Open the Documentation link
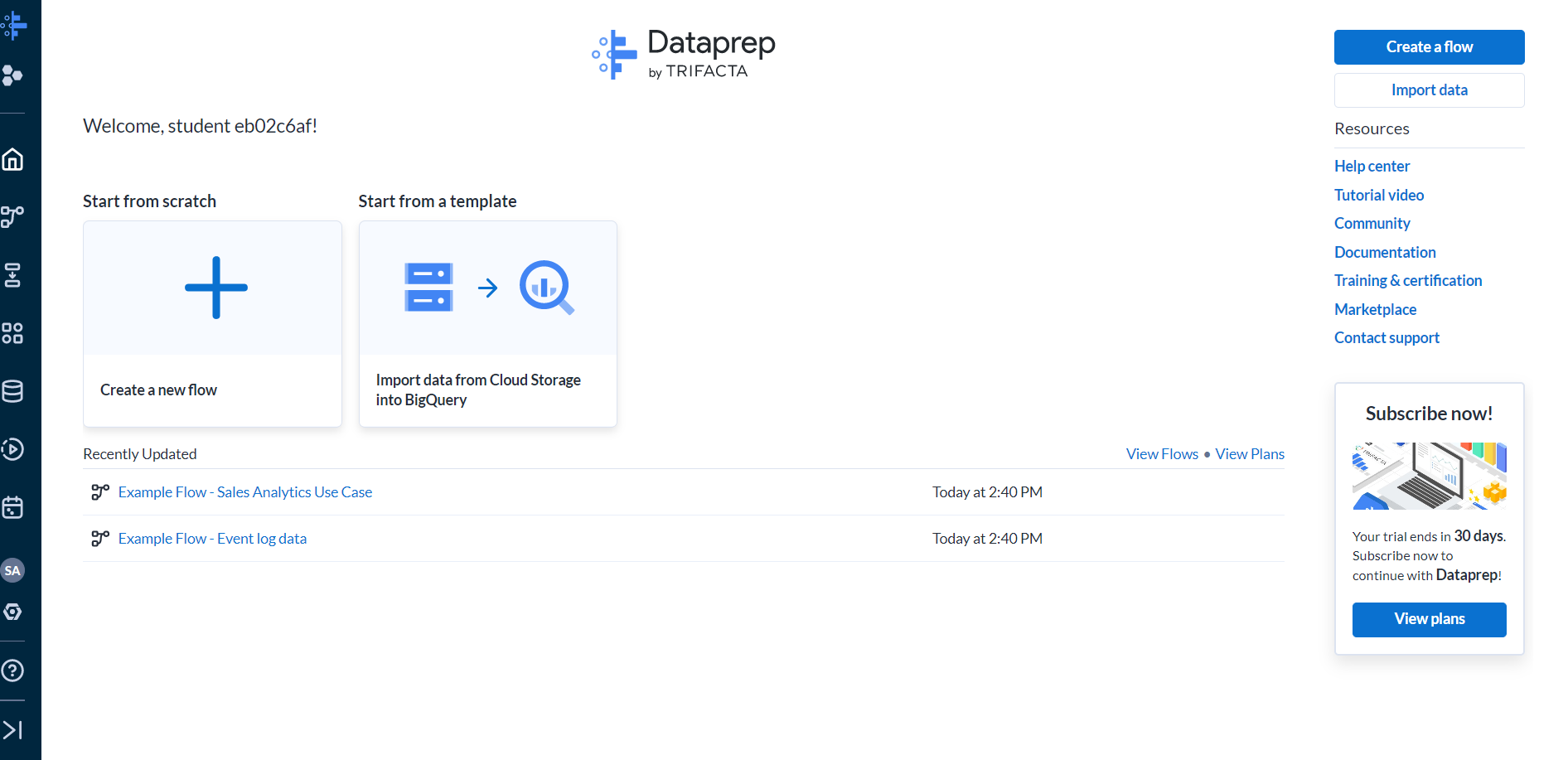Image resolution: width=1568 pixels, height=760 pixels. [1385, 252]
